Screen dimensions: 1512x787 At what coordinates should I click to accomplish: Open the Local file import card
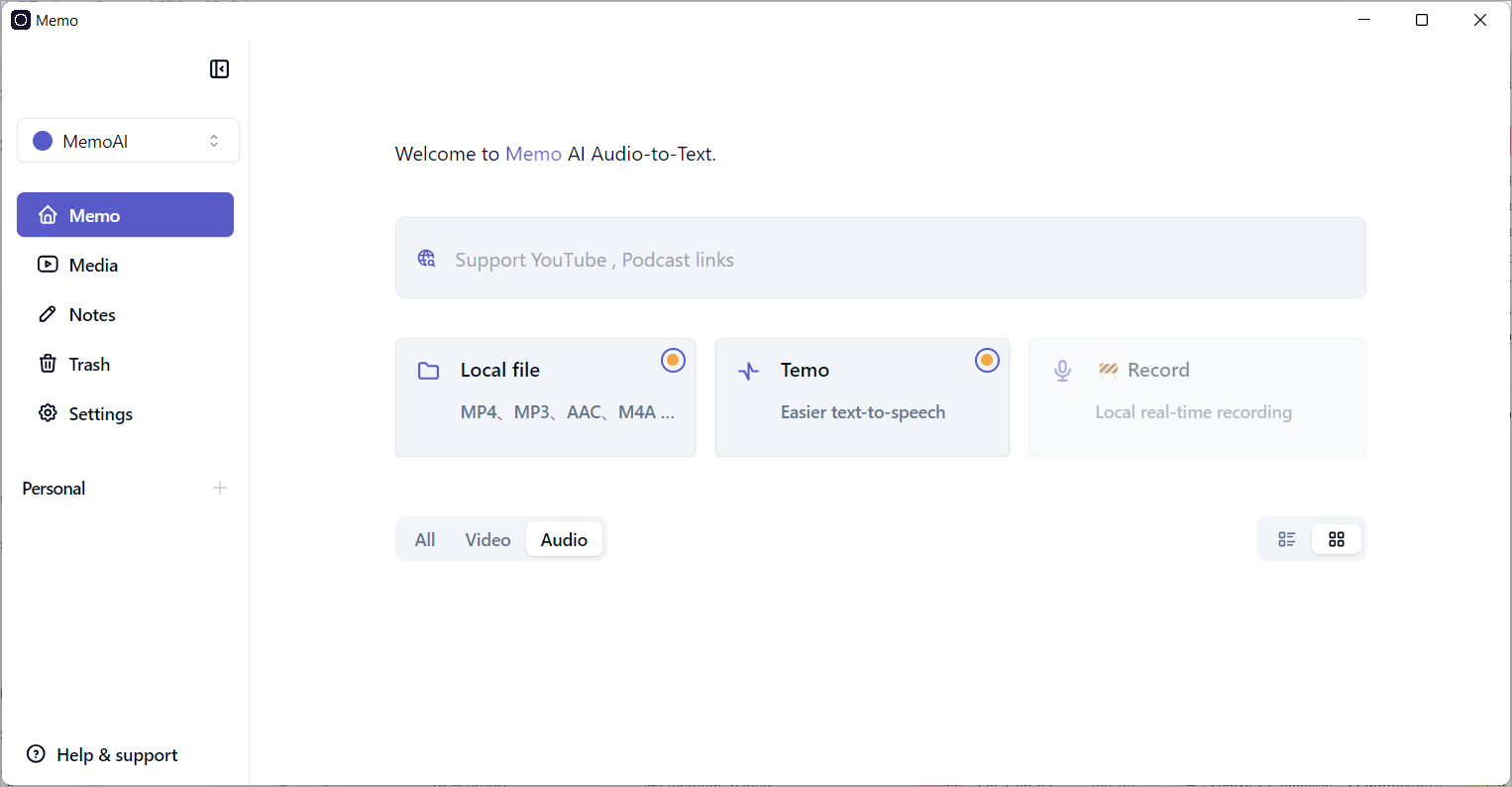[545, 397]
